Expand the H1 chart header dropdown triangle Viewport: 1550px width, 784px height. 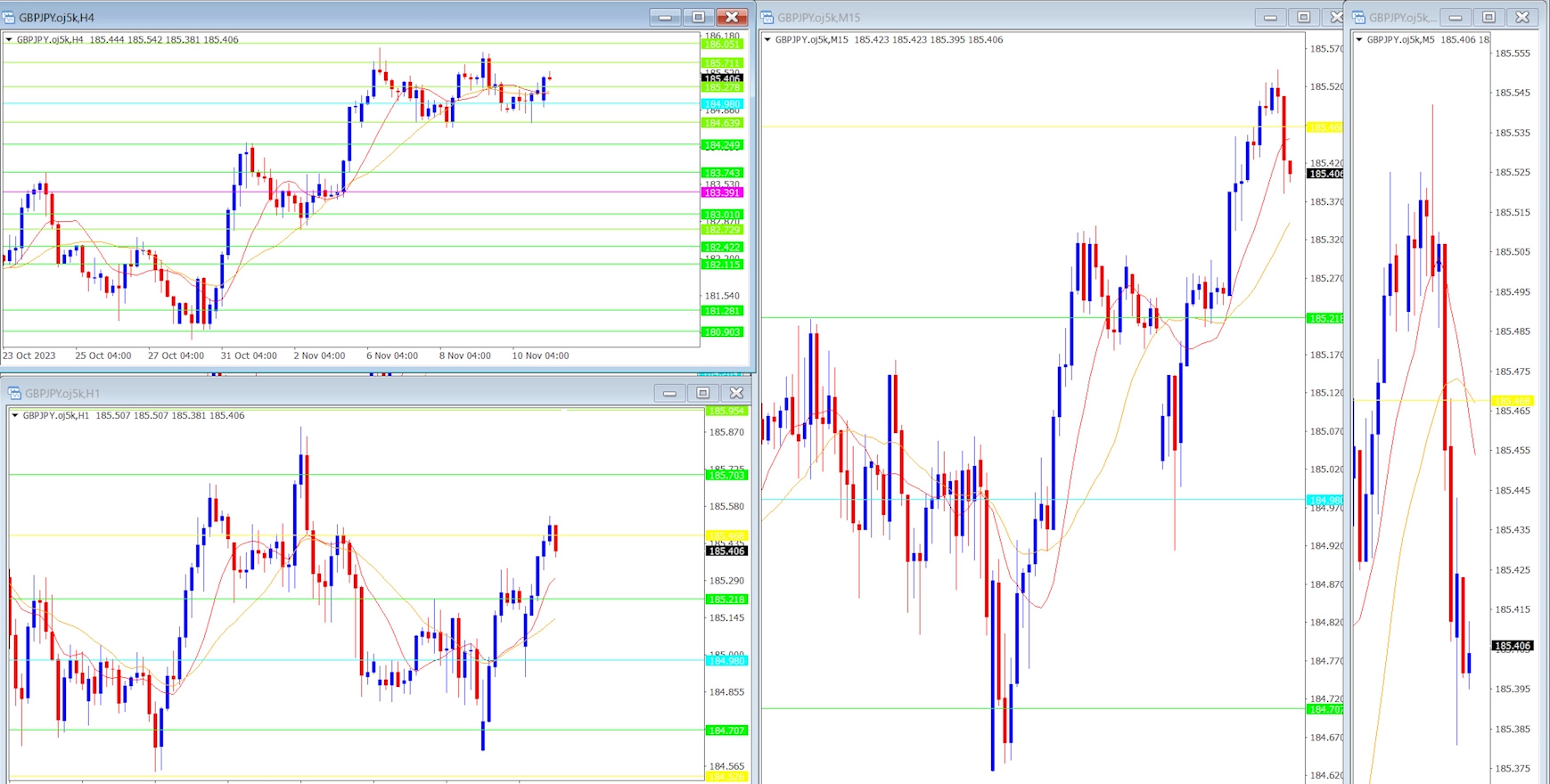tap(14, 415)
